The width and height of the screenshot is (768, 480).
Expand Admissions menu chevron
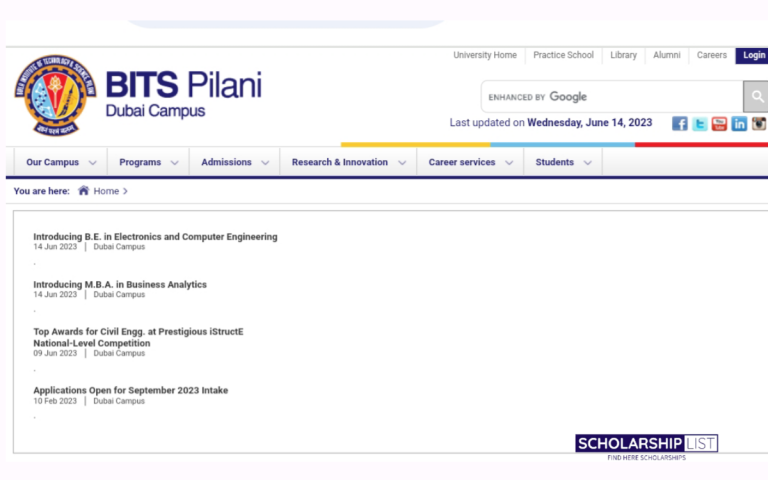pyautogui.click(x=265, y=163)
